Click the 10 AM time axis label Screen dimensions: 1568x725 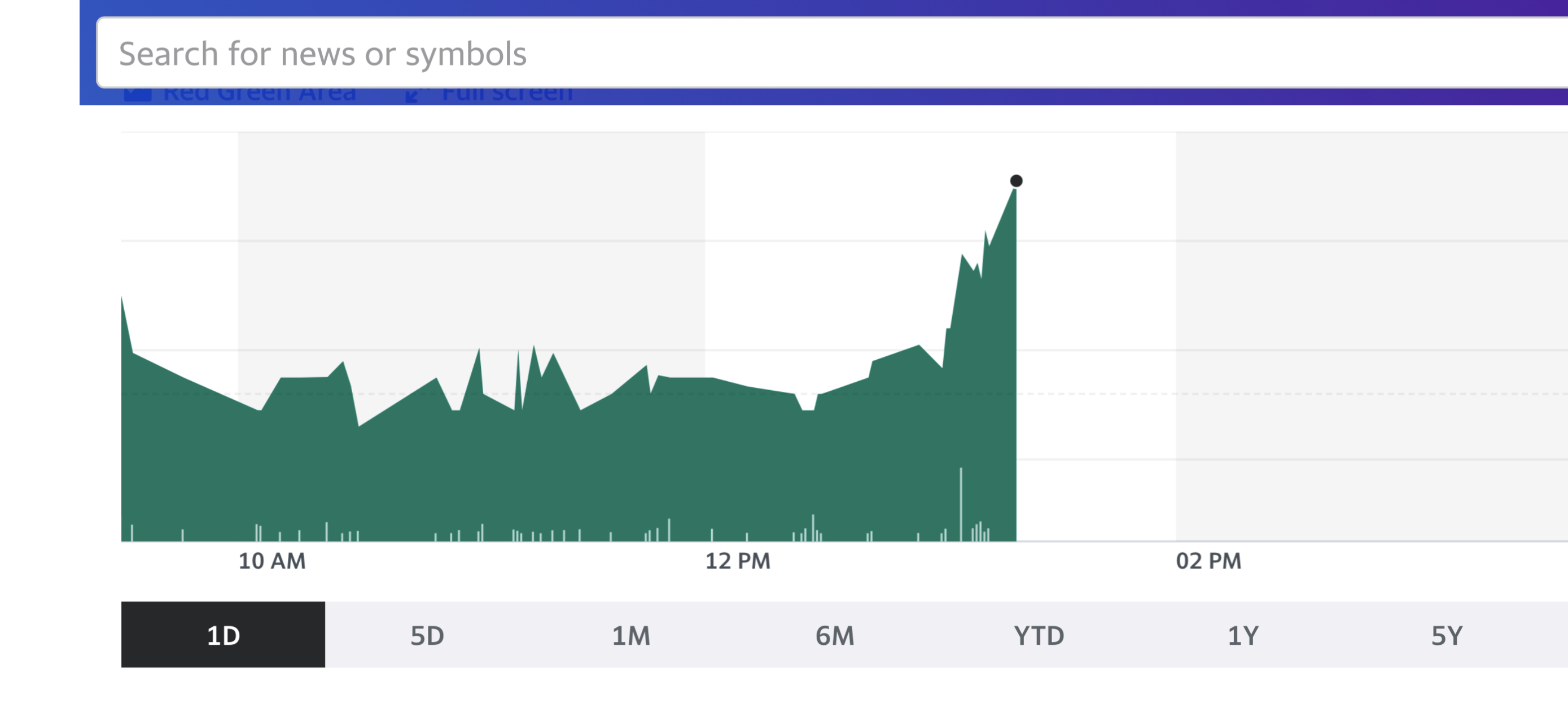click(271, 561)
